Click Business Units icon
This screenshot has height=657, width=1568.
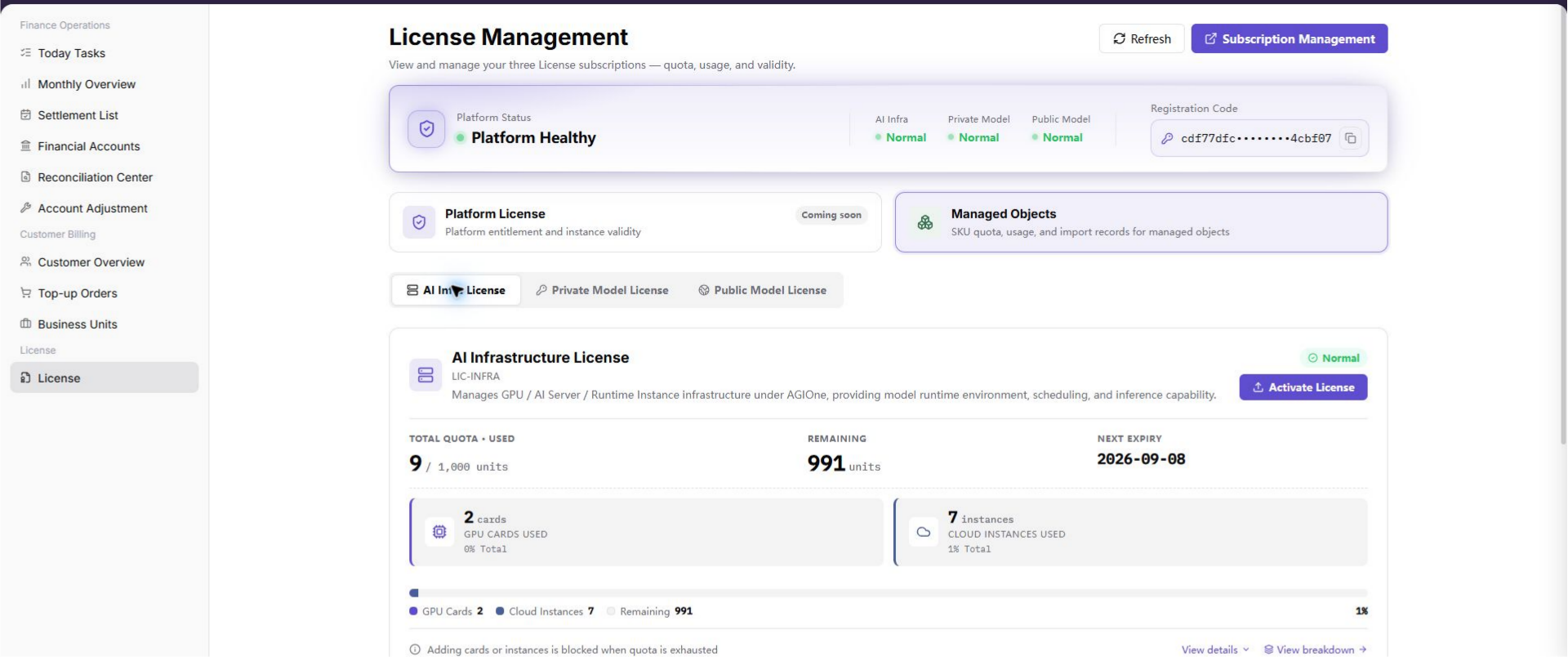coord(25,324)
